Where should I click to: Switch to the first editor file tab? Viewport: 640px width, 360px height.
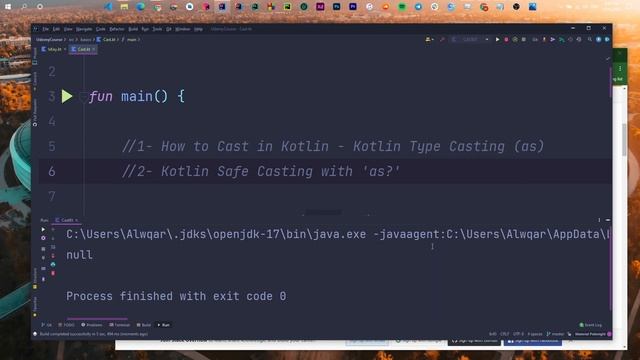54,49
